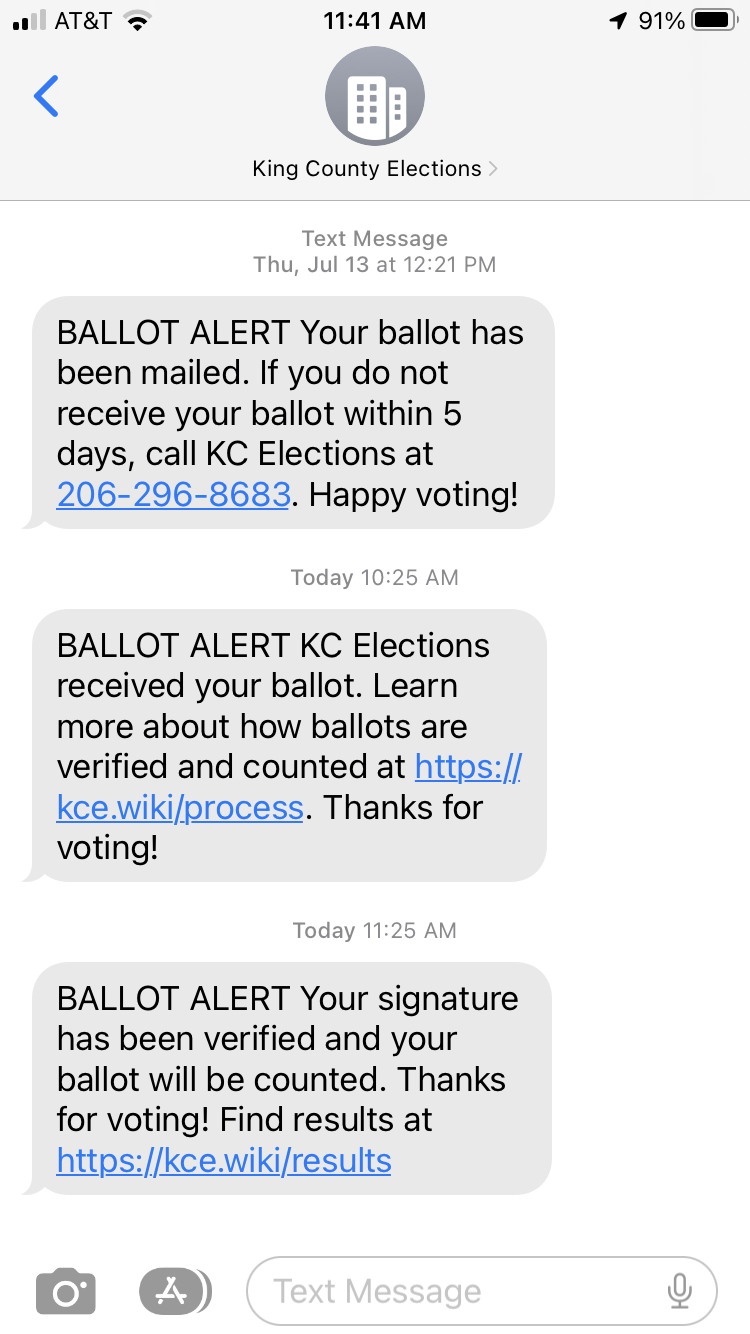Open the camera from the message bar
This screenshot has height=1334, width=750.
click(x=66, y=1291)
